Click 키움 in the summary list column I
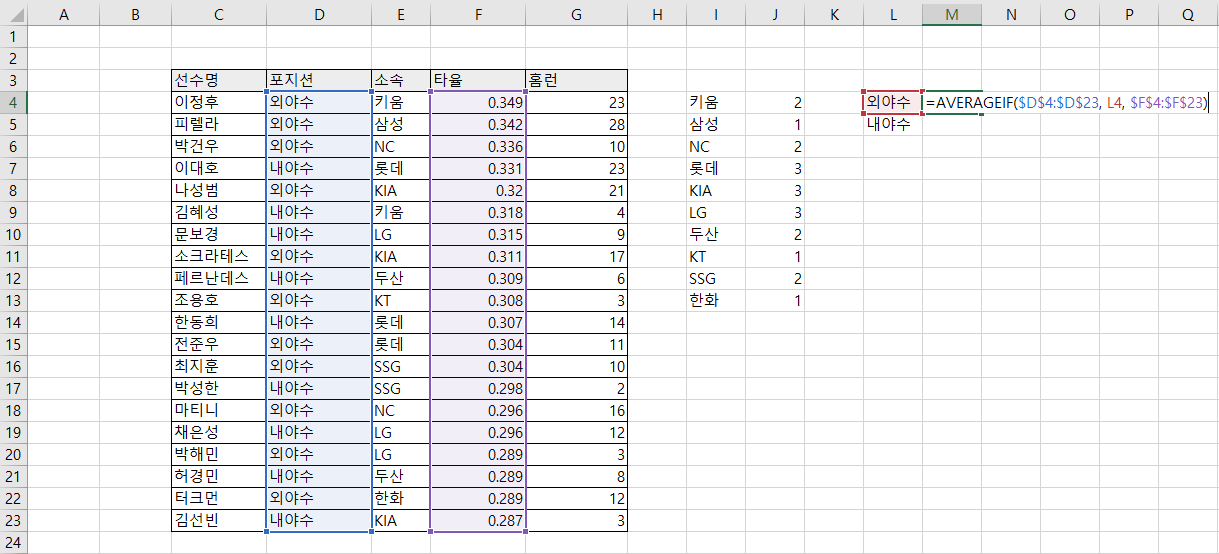This screenshot has height=554, width=1219. (716, 102)
